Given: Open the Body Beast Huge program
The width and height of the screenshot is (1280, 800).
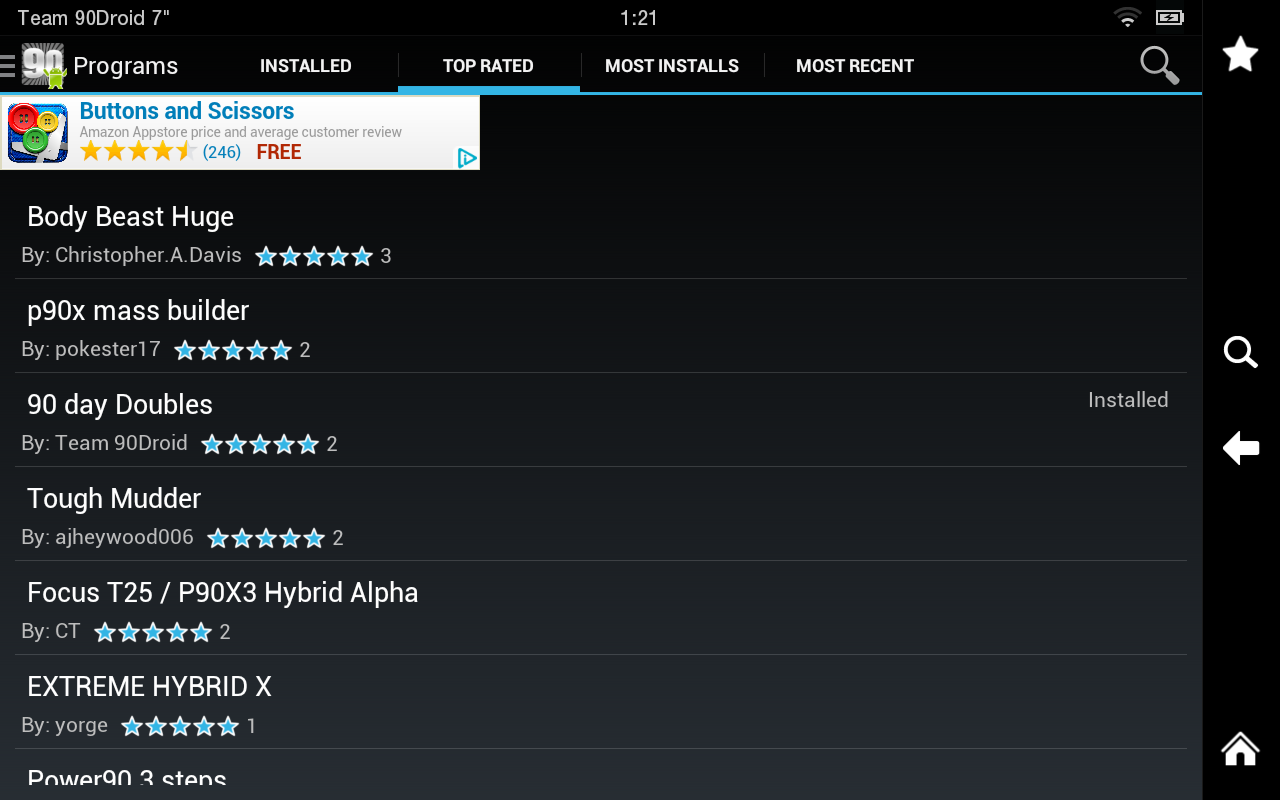Looking at the screenshot, I should (130, 216).
